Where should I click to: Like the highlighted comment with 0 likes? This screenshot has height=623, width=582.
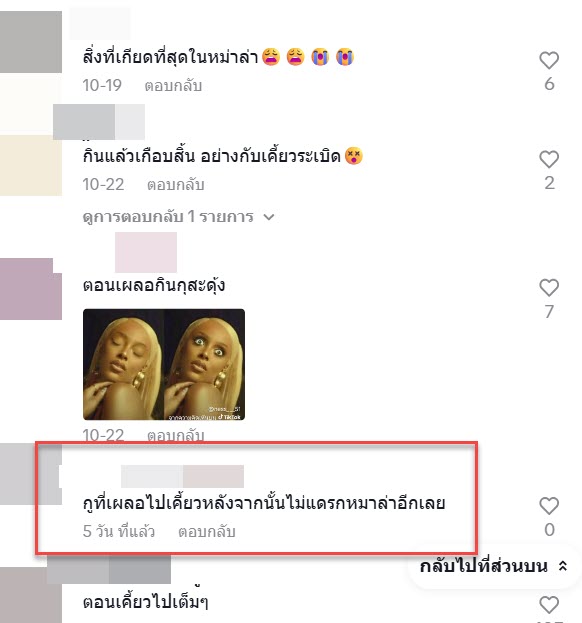point(549,506)
